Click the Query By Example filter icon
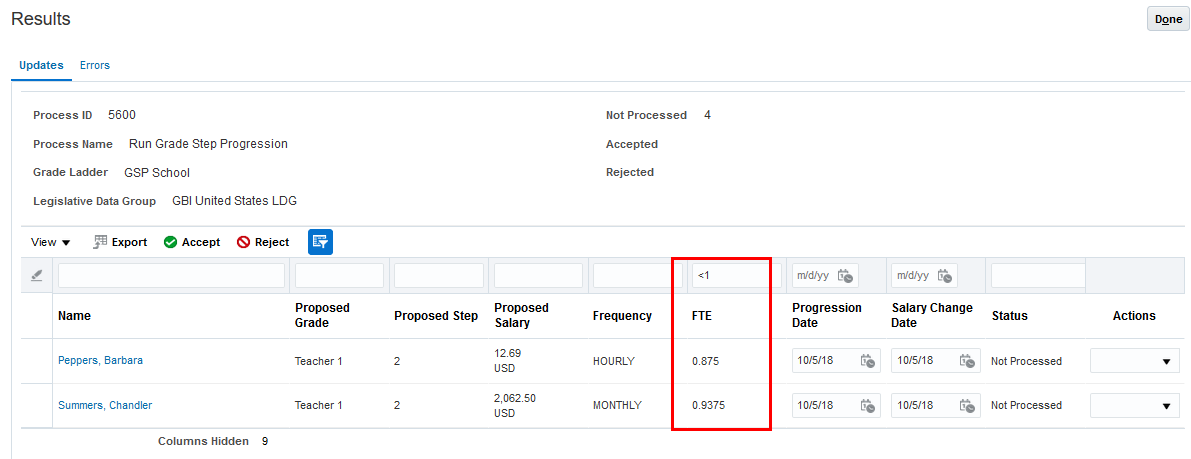 [320, 242]
